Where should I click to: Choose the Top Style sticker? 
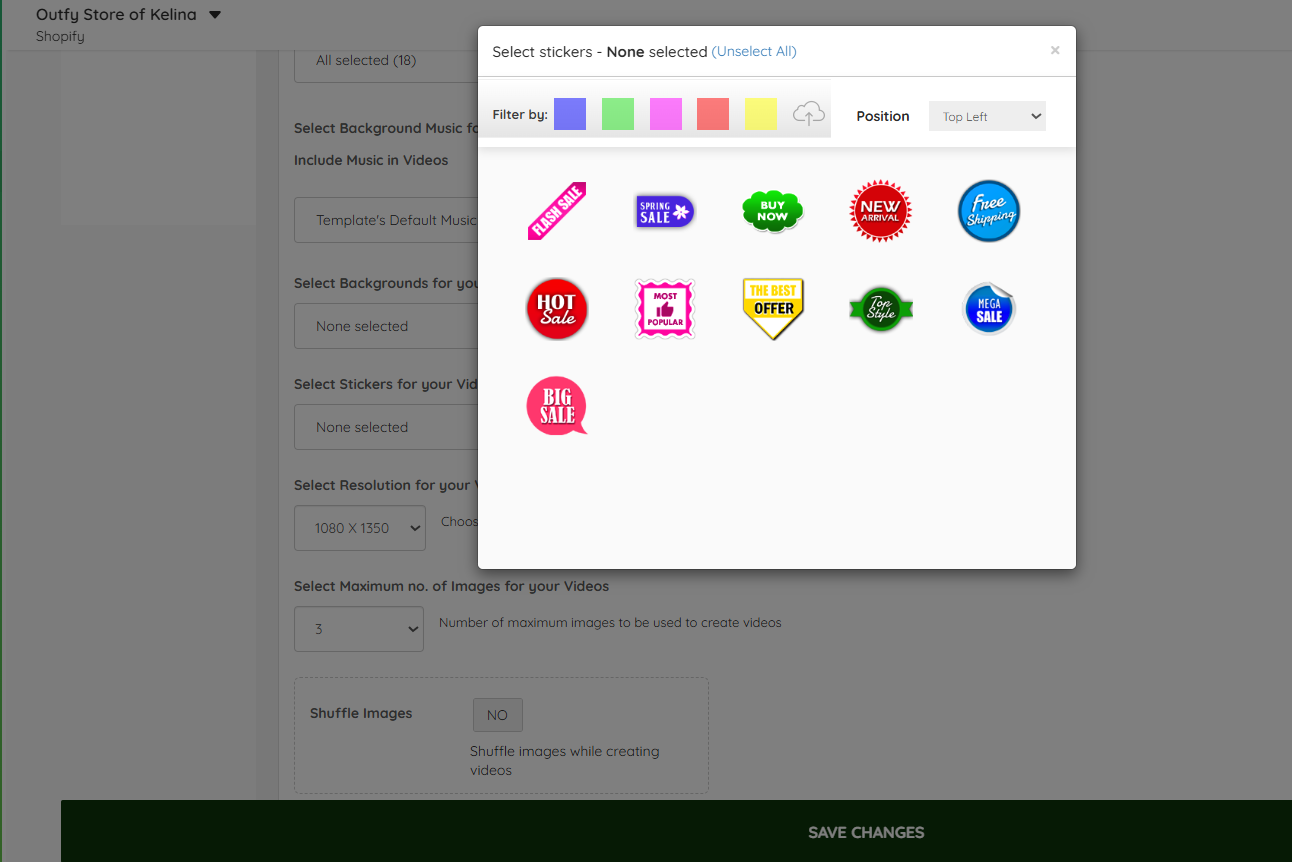pos(881,309)
